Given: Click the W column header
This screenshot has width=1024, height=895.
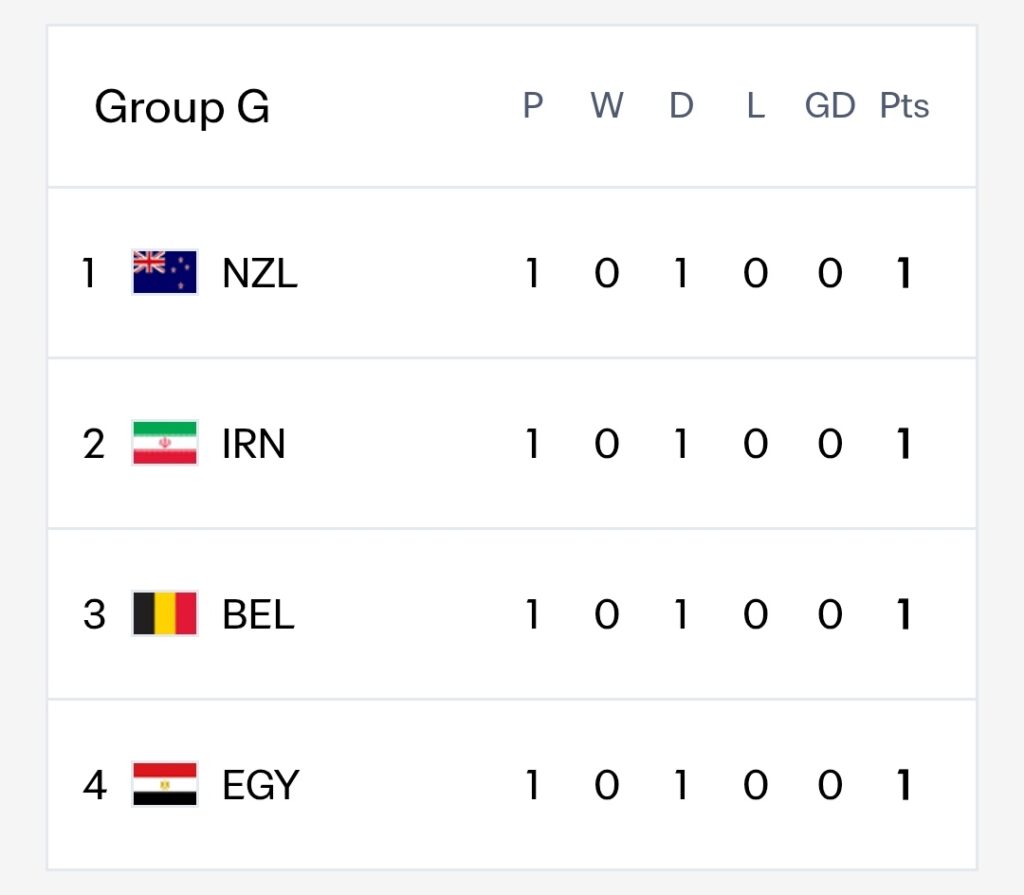Looking at the screenshot, I should click(607, 105).
